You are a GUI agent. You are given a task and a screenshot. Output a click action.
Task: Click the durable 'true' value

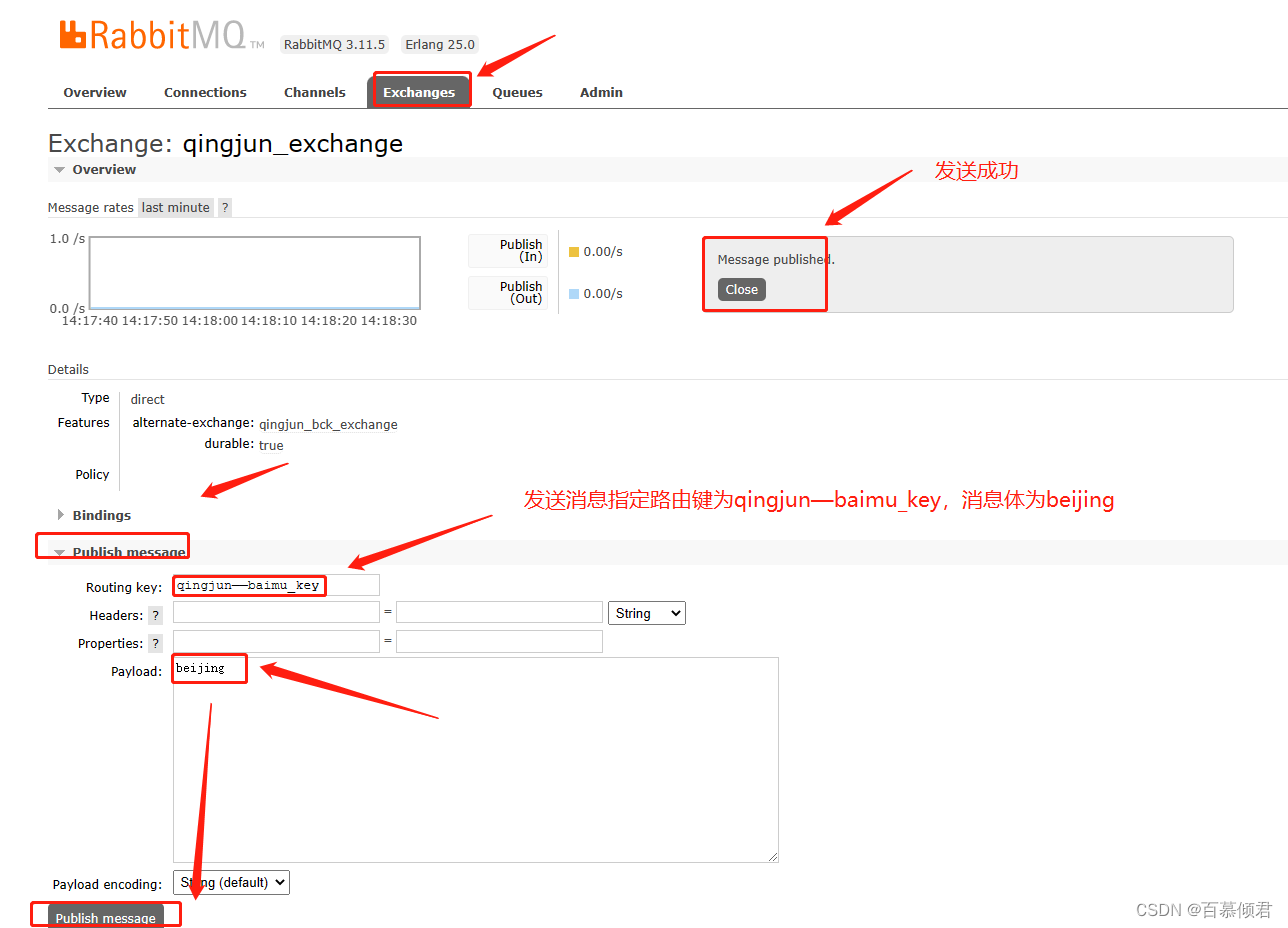(271, 445)
